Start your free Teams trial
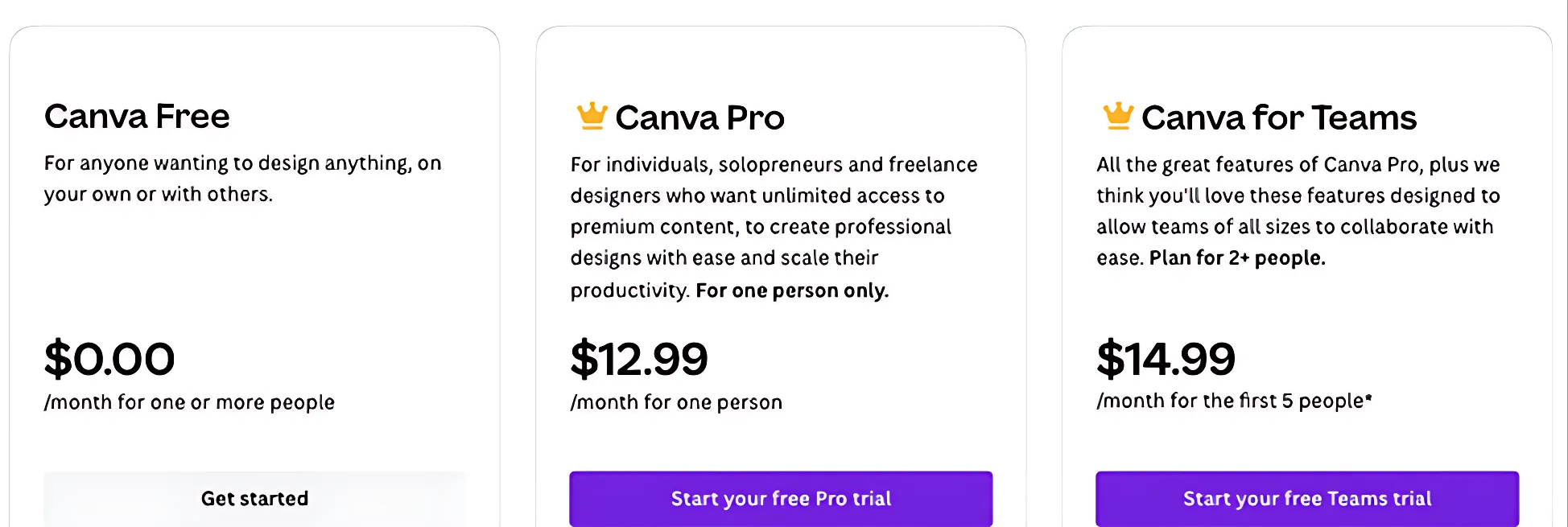Screen dimensions: 1568x527 point(1307,499)
